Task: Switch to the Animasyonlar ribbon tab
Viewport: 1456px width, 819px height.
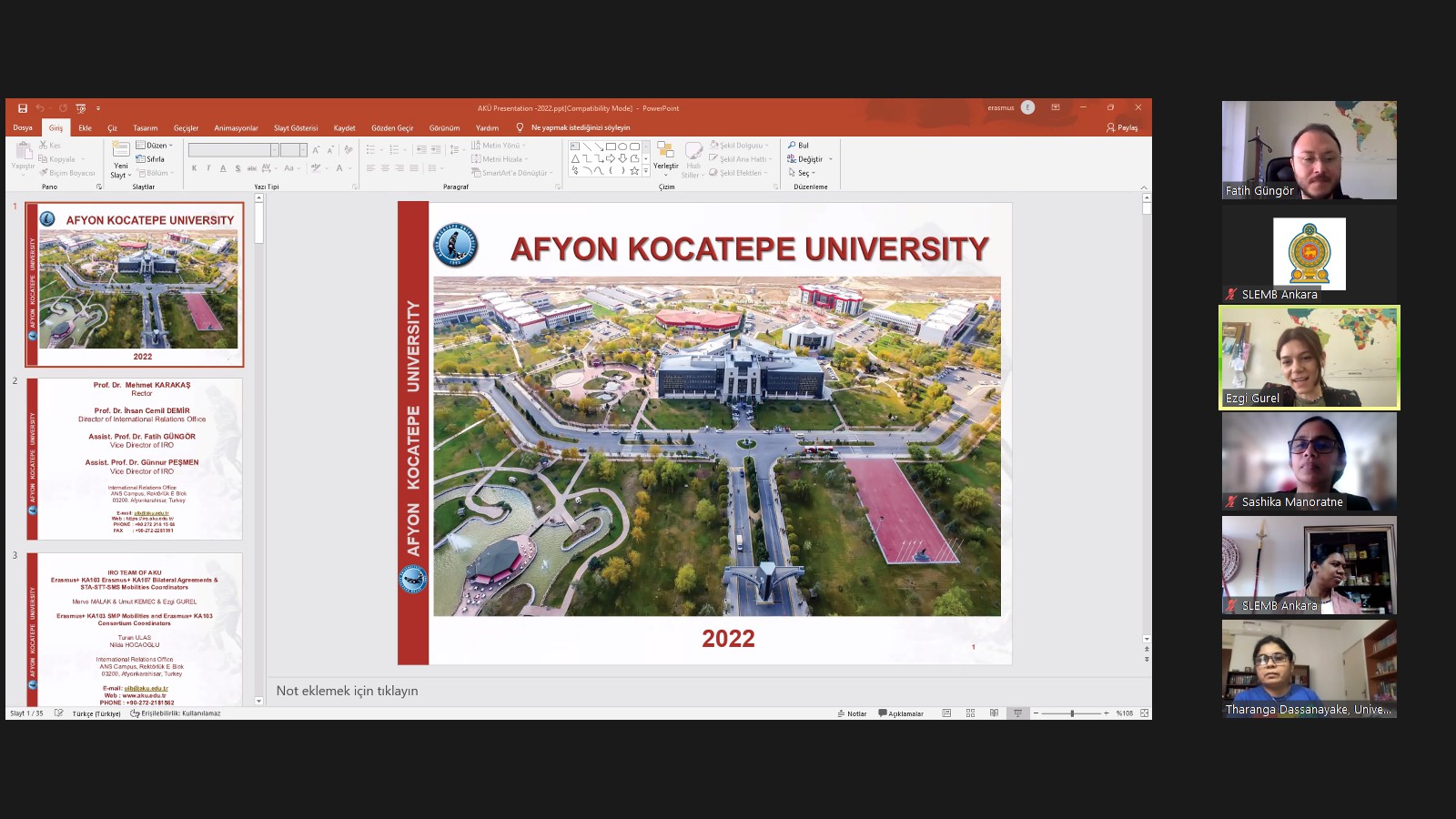Action: pos(236,128)
